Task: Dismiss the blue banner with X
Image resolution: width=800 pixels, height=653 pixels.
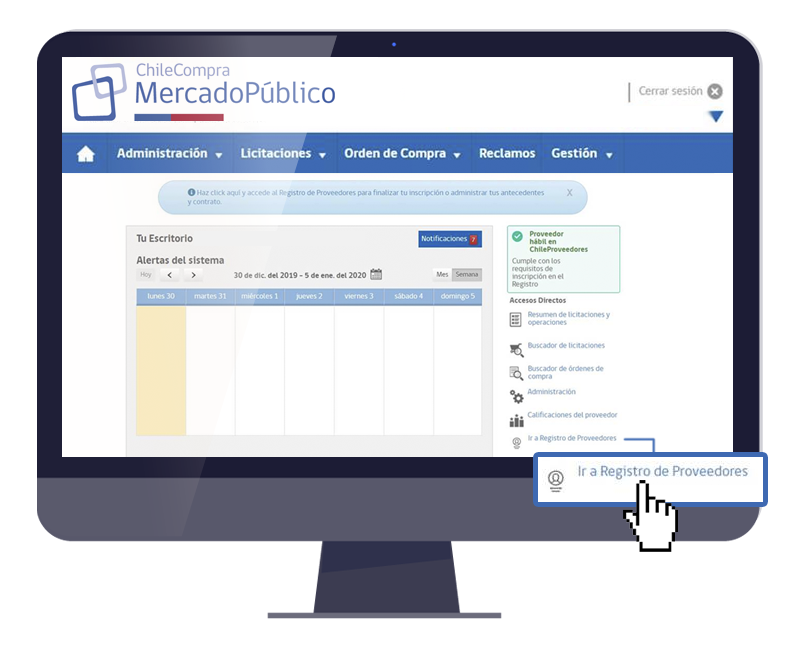Action: point(569,193)
